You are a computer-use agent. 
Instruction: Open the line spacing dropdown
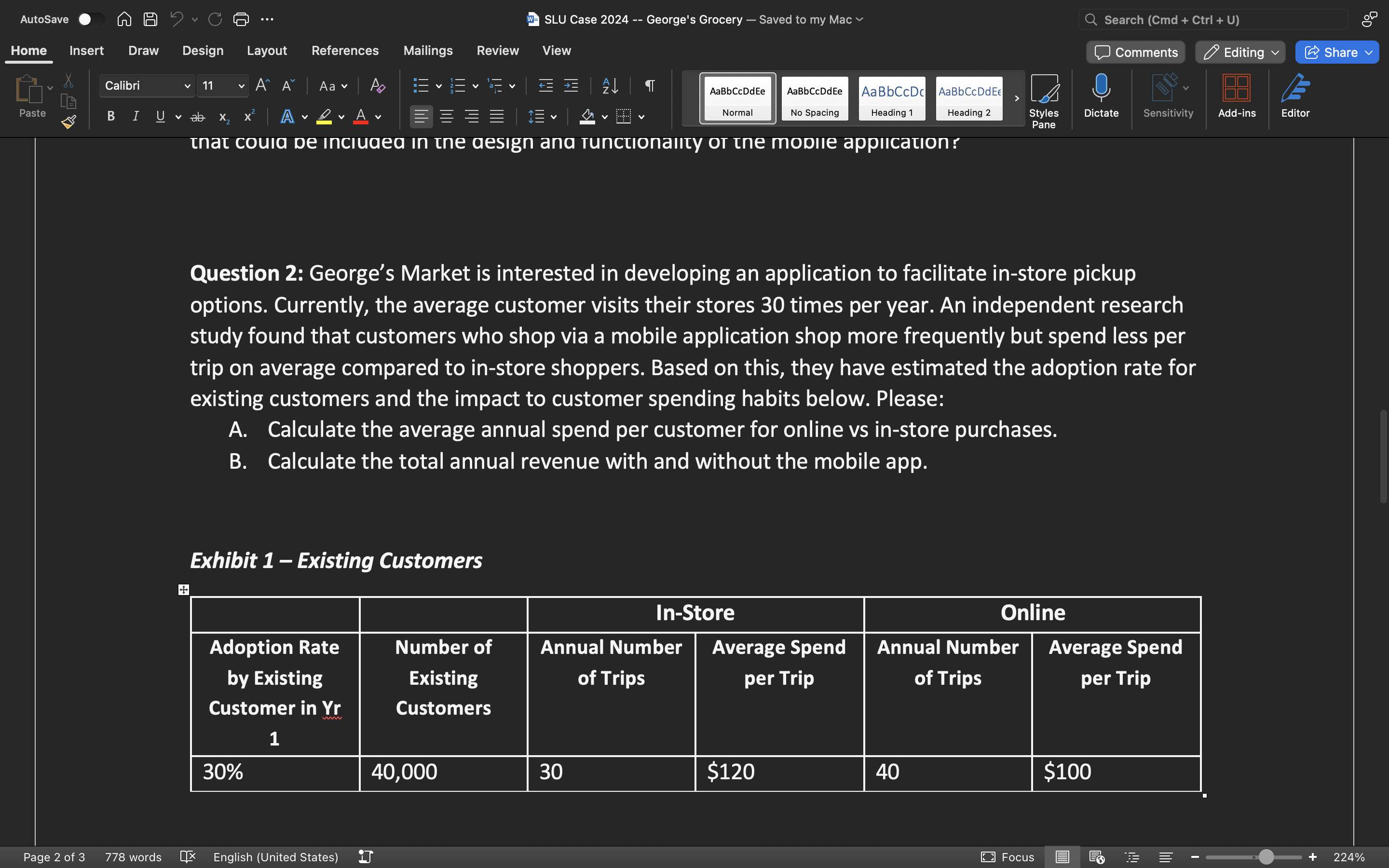pyautogui.click(x=543, y=117)
